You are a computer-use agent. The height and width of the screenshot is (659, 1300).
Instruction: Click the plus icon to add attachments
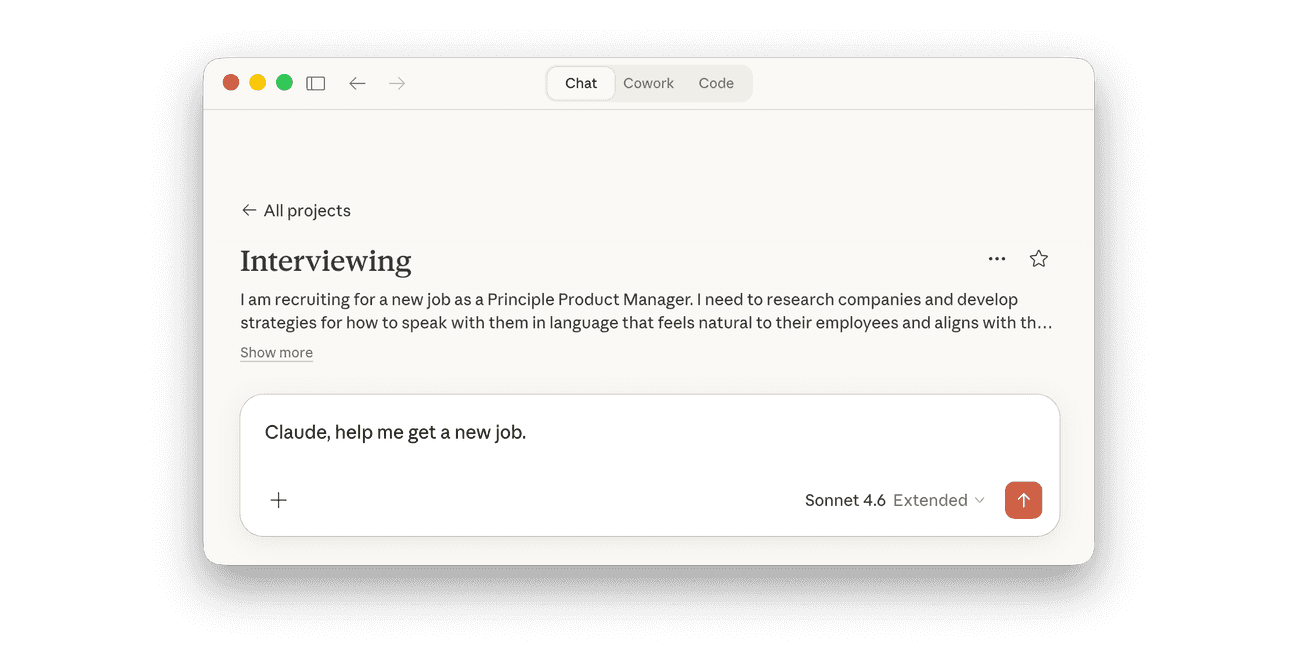(279, 500)
